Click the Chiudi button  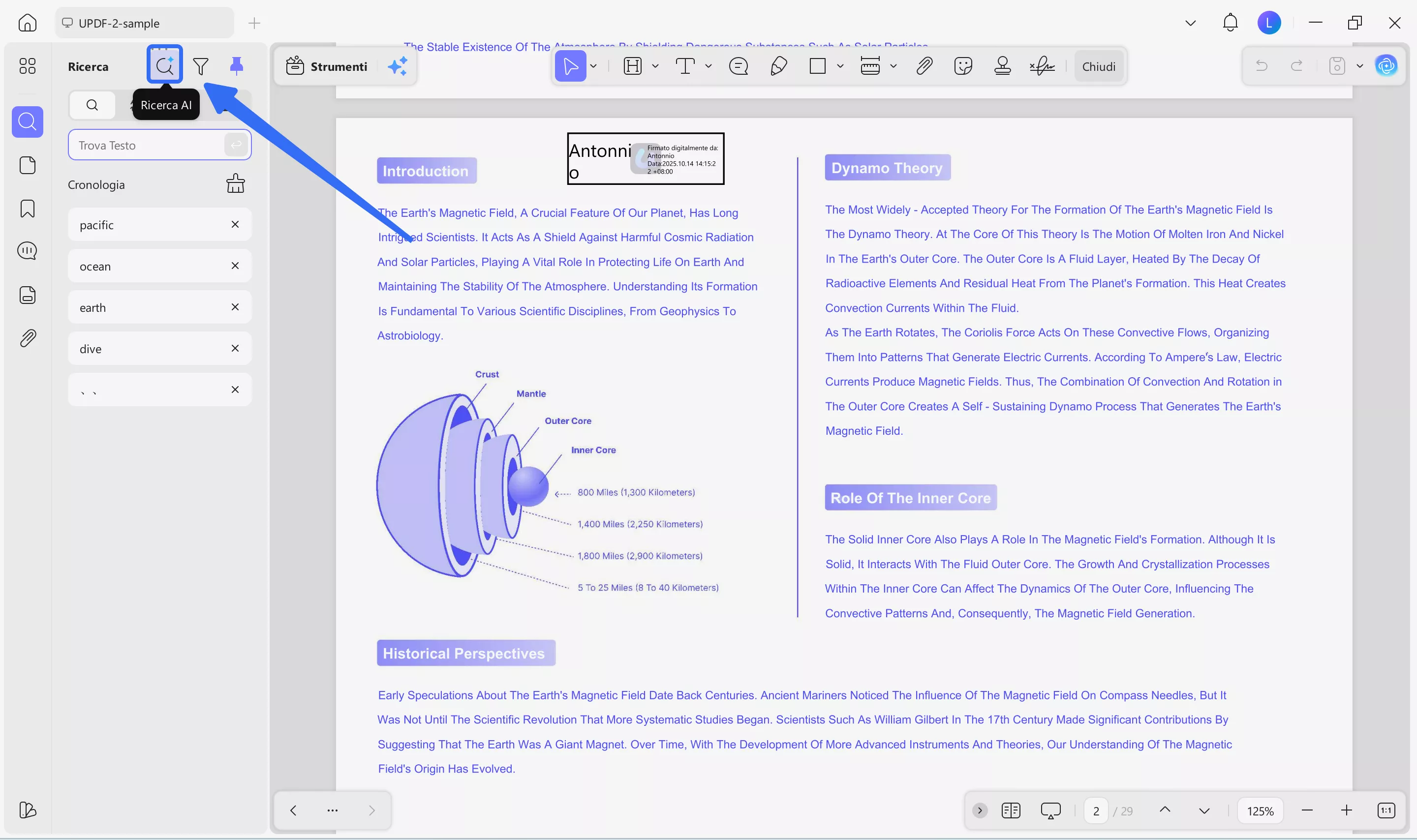coord(1098,66)
